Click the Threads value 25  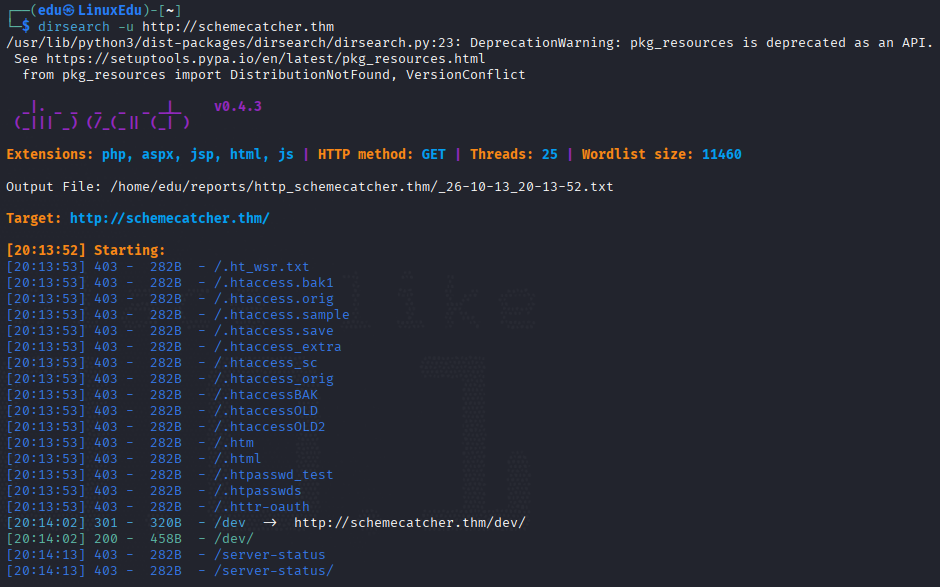coord(550,154)
